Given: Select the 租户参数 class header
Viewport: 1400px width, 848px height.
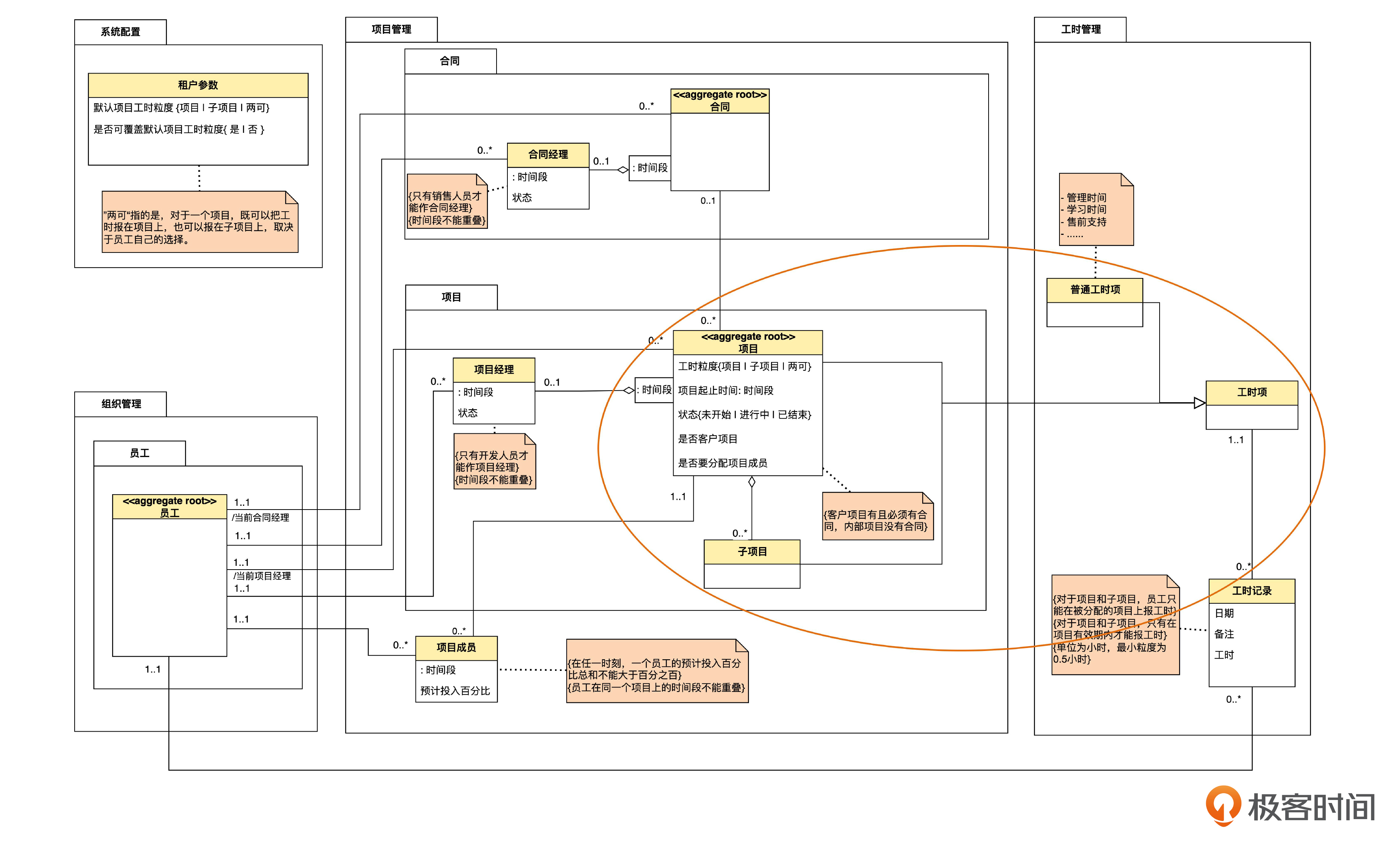Looking at the screenshot, I should 198,85.
